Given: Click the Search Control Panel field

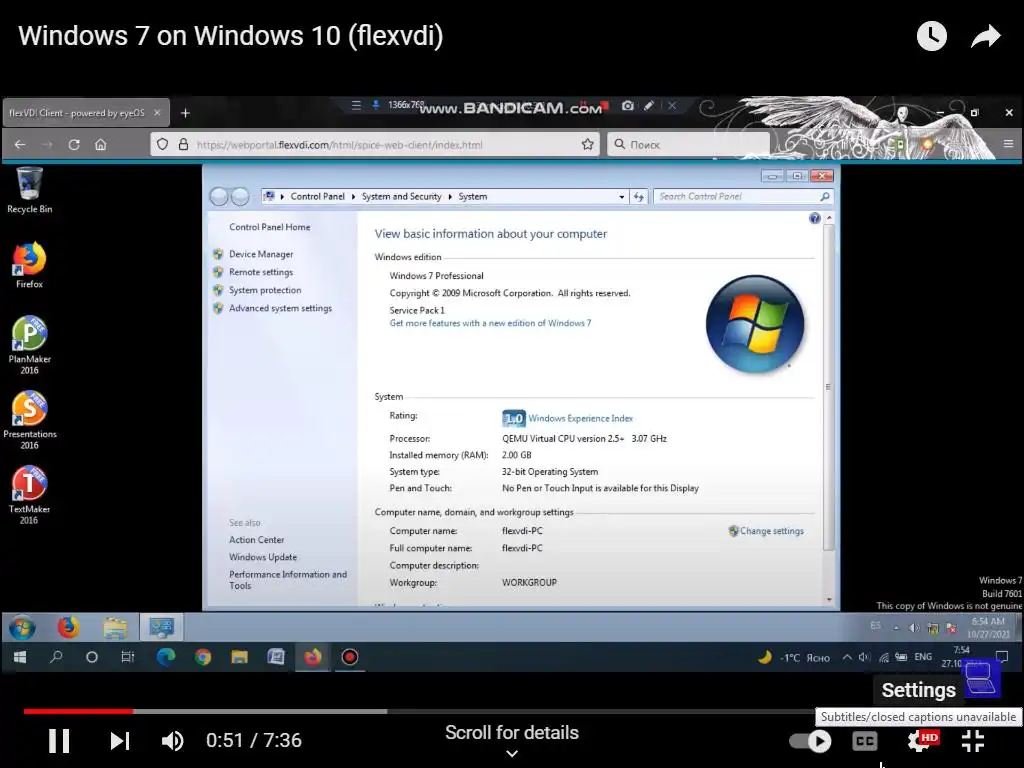Looking at the screenshot, I should pyautogui.click(x=743, y=197).
